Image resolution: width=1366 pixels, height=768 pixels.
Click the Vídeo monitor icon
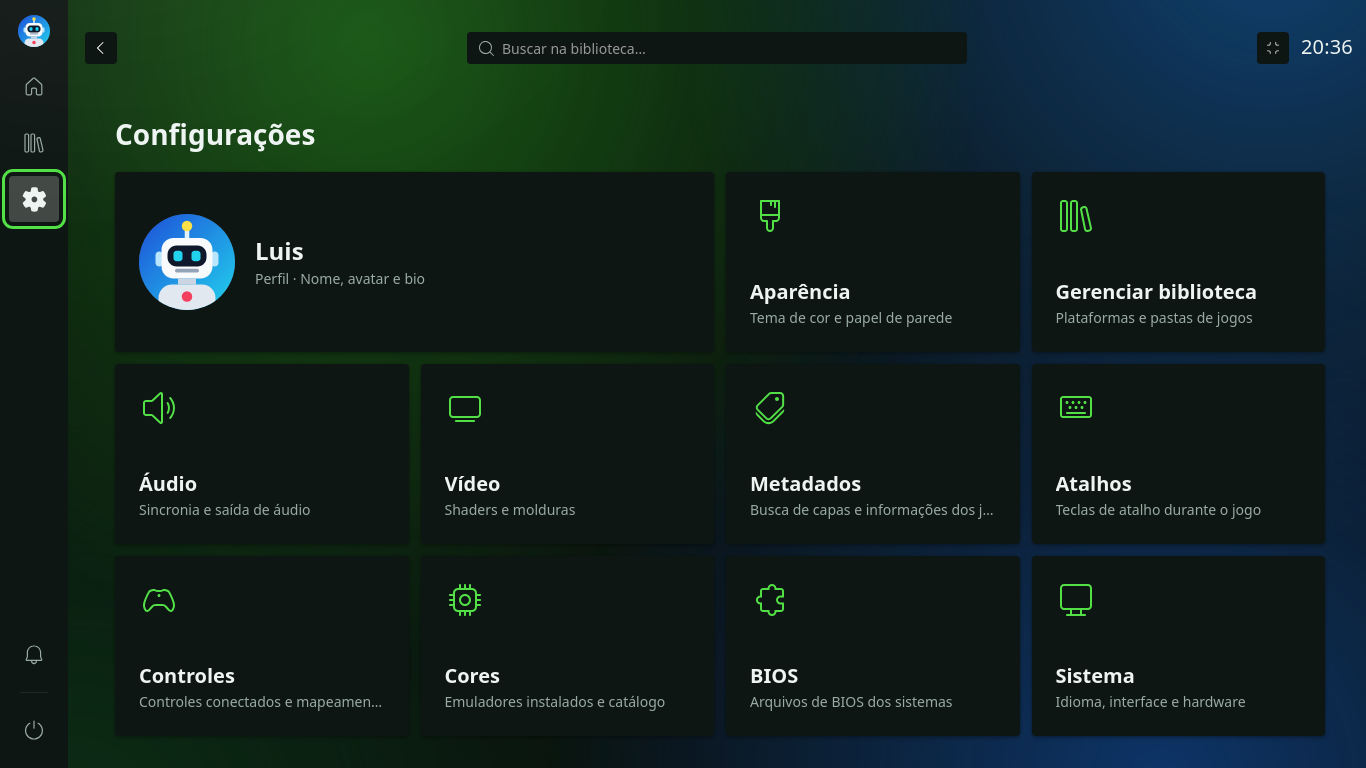click(x=465, y=408)
